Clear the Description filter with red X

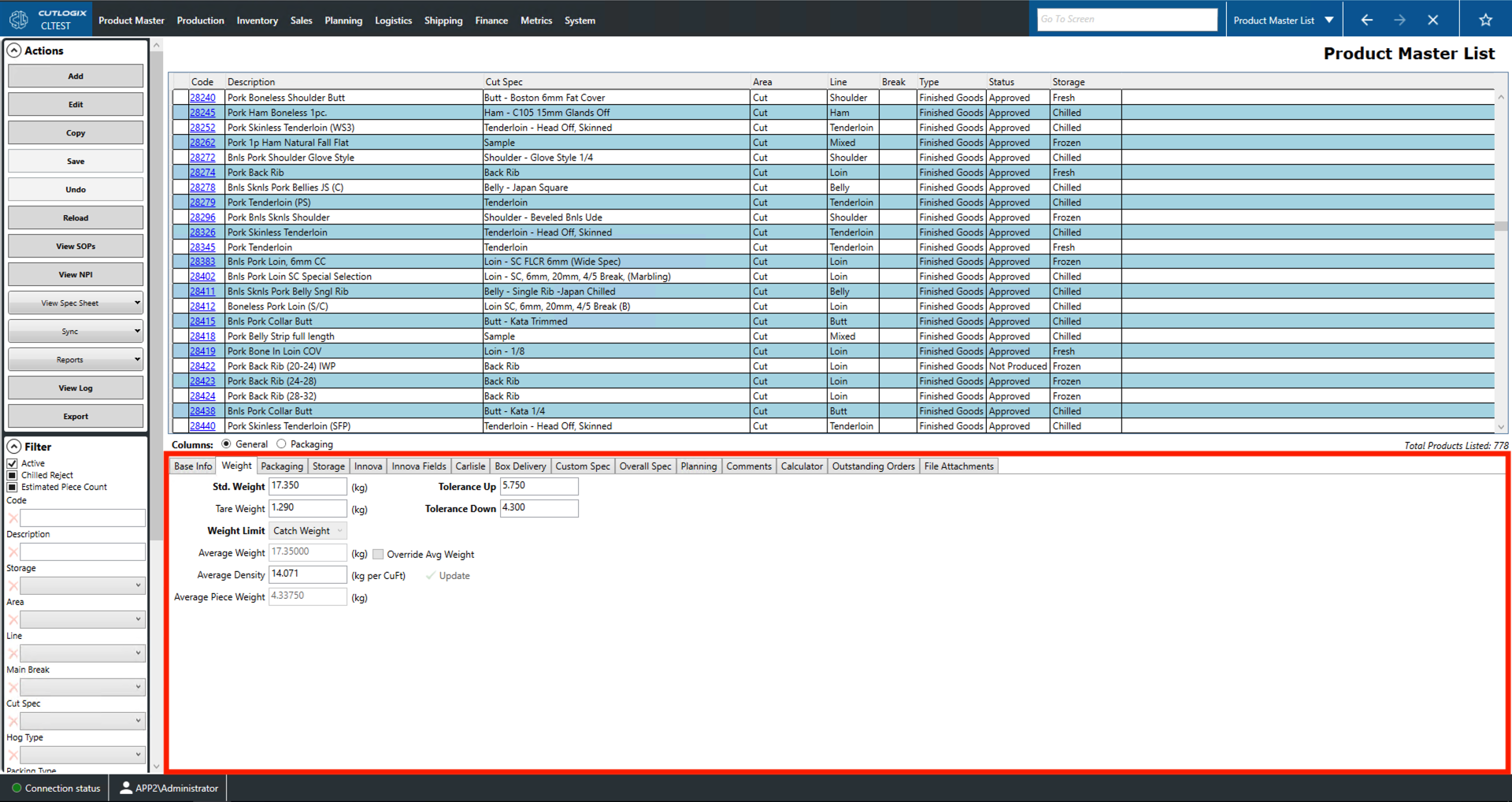(x=12, y=551)
